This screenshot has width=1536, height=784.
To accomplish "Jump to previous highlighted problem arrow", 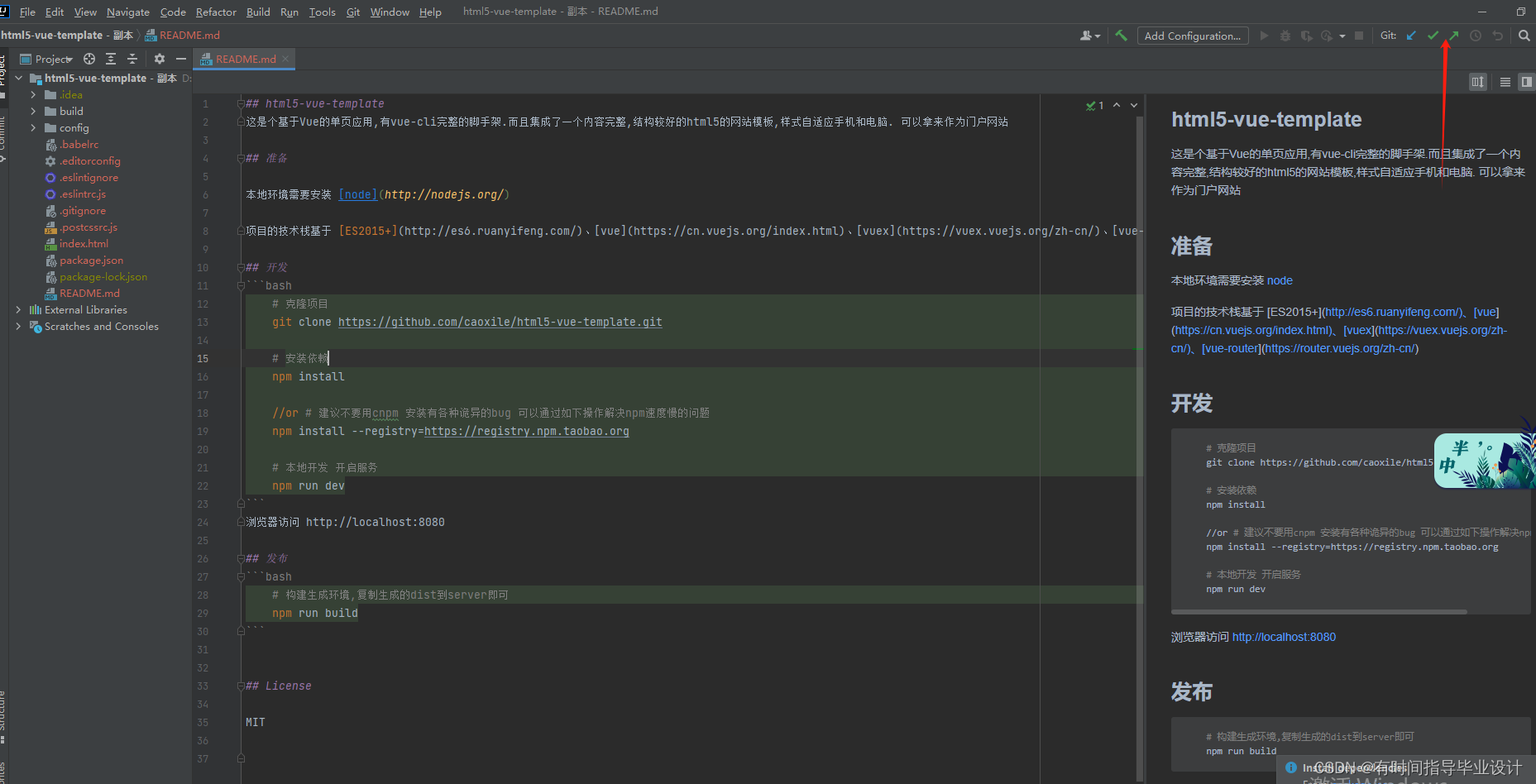I will [x=1117, y=105].
